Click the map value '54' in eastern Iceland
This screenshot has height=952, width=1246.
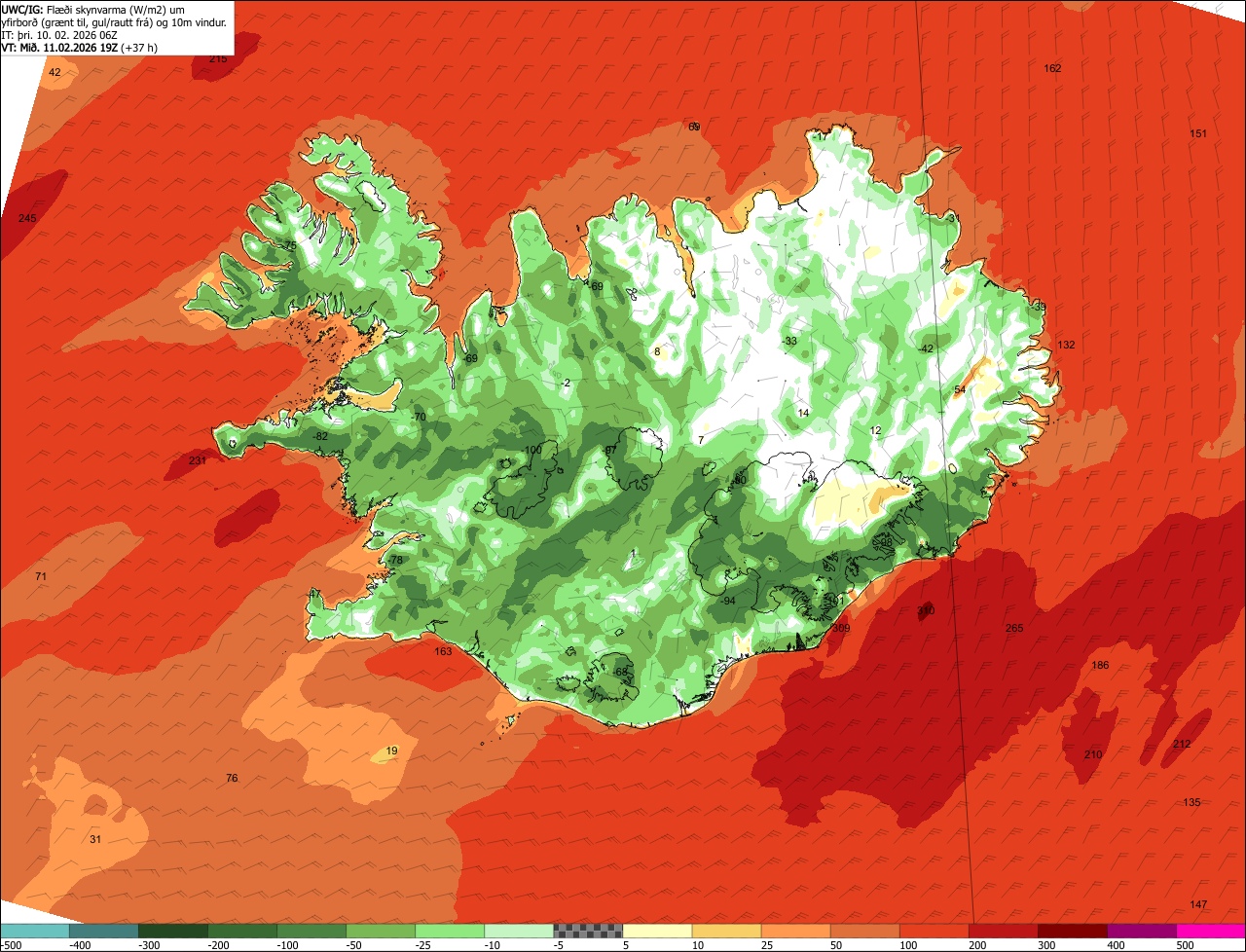(x=960, y=390)
